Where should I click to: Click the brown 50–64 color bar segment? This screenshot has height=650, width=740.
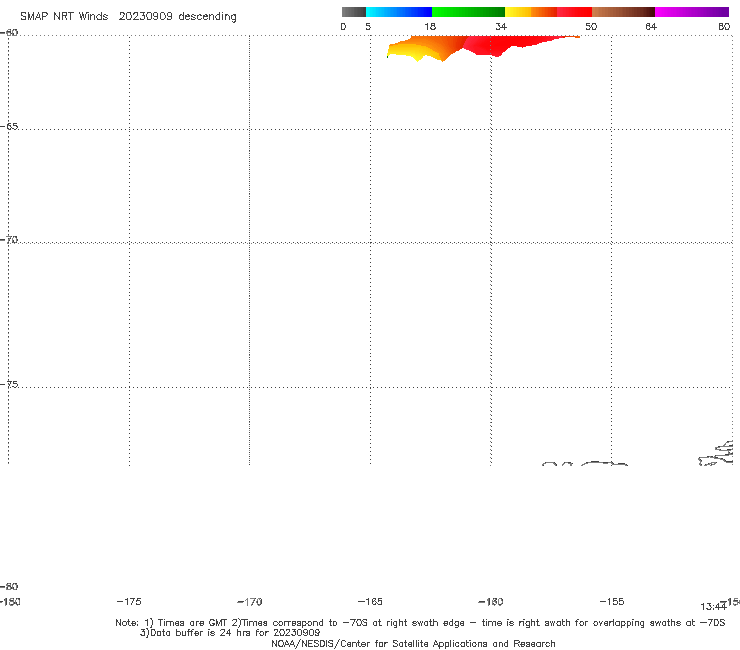click(x=623, y=12)
